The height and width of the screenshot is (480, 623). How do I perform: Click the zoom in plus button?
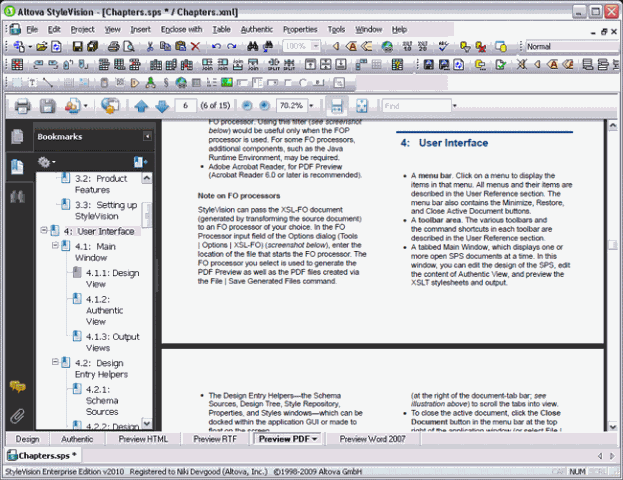(x=264, y=106)
